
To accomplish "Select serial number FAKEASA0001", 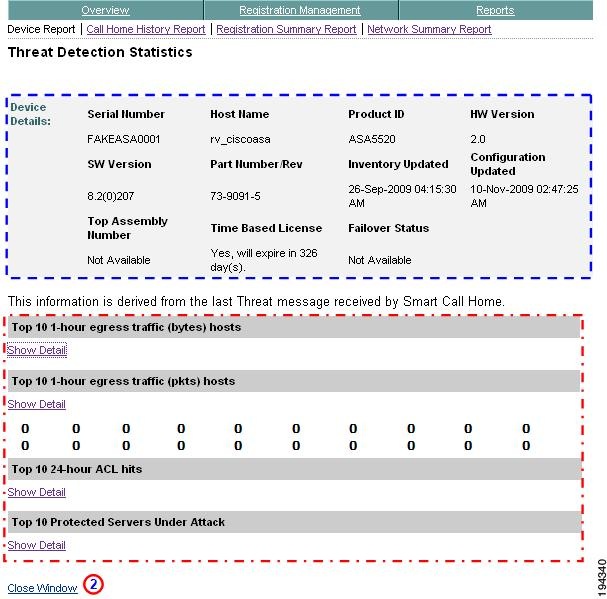I will 123,139.
